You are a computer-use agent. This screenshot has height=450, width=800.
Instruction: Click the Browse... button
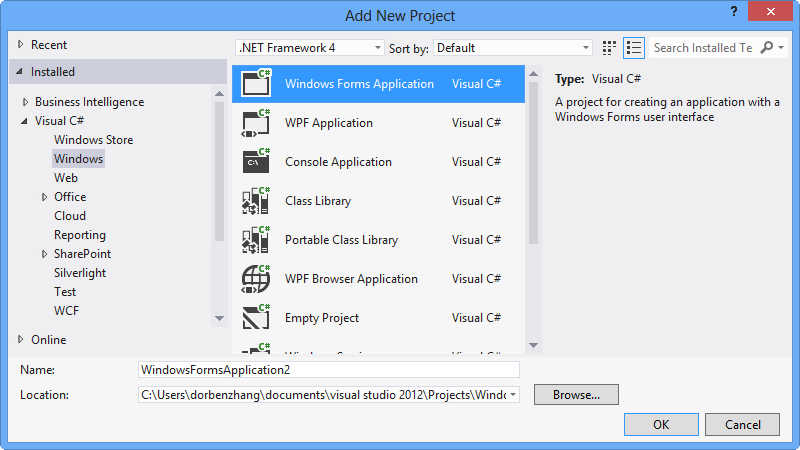tap(576, 395)
